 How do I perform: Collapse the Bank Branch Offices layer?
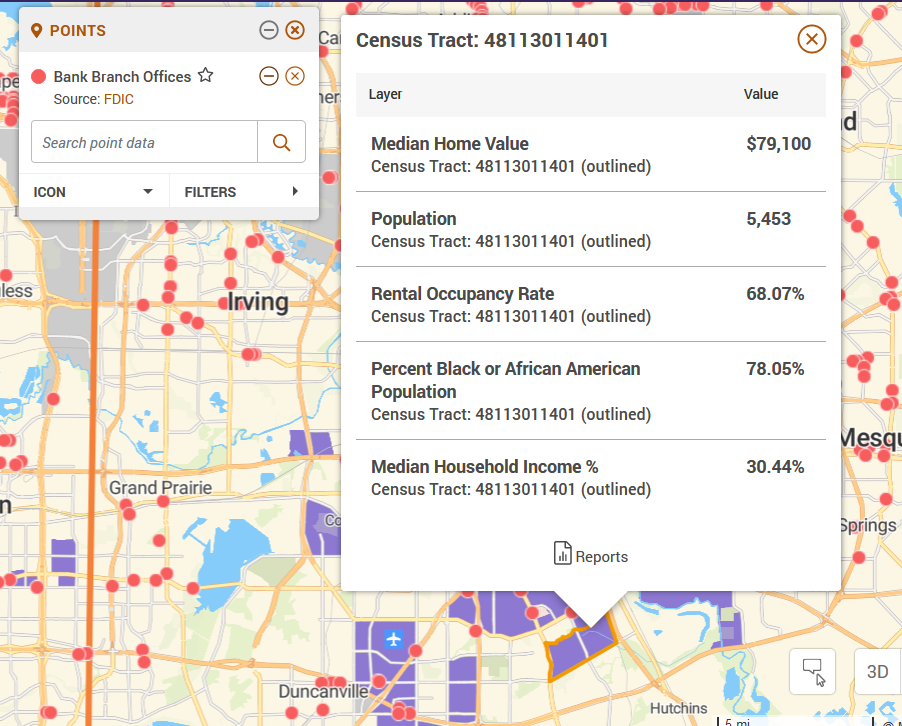click(x=269, y=76)
